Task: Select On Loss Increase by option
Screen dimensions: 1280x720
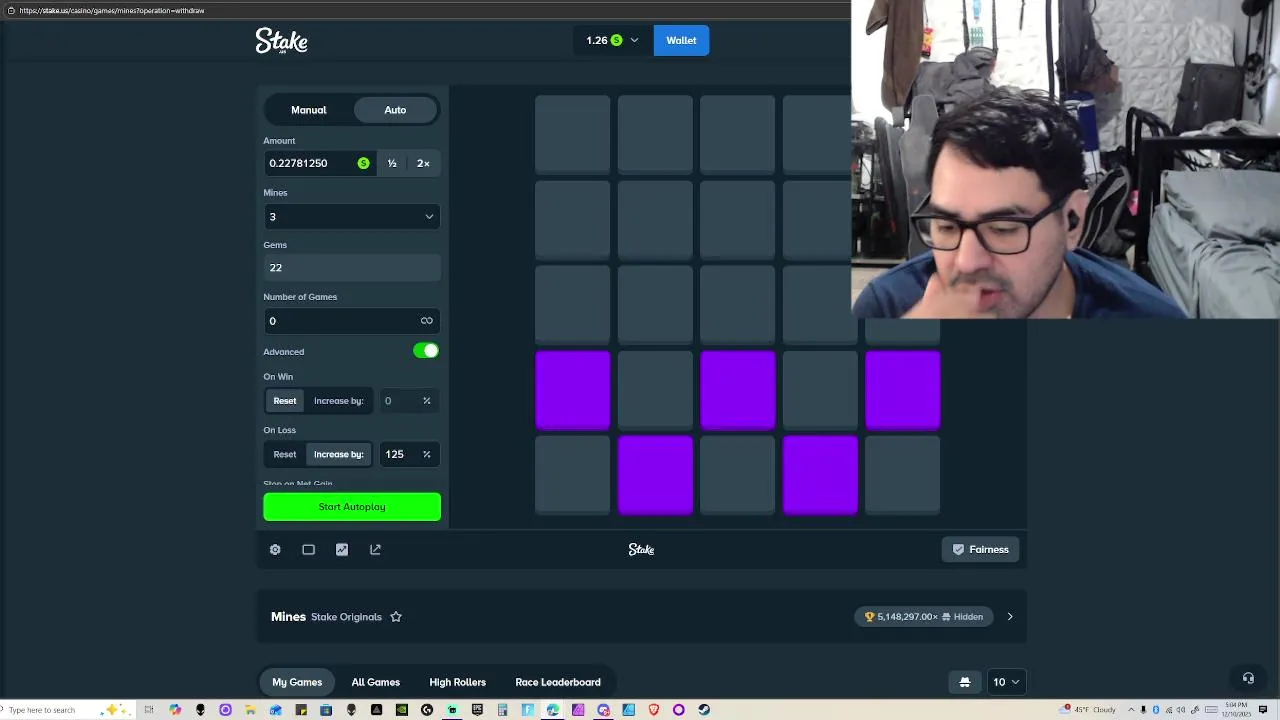Action: click(339, 454)
